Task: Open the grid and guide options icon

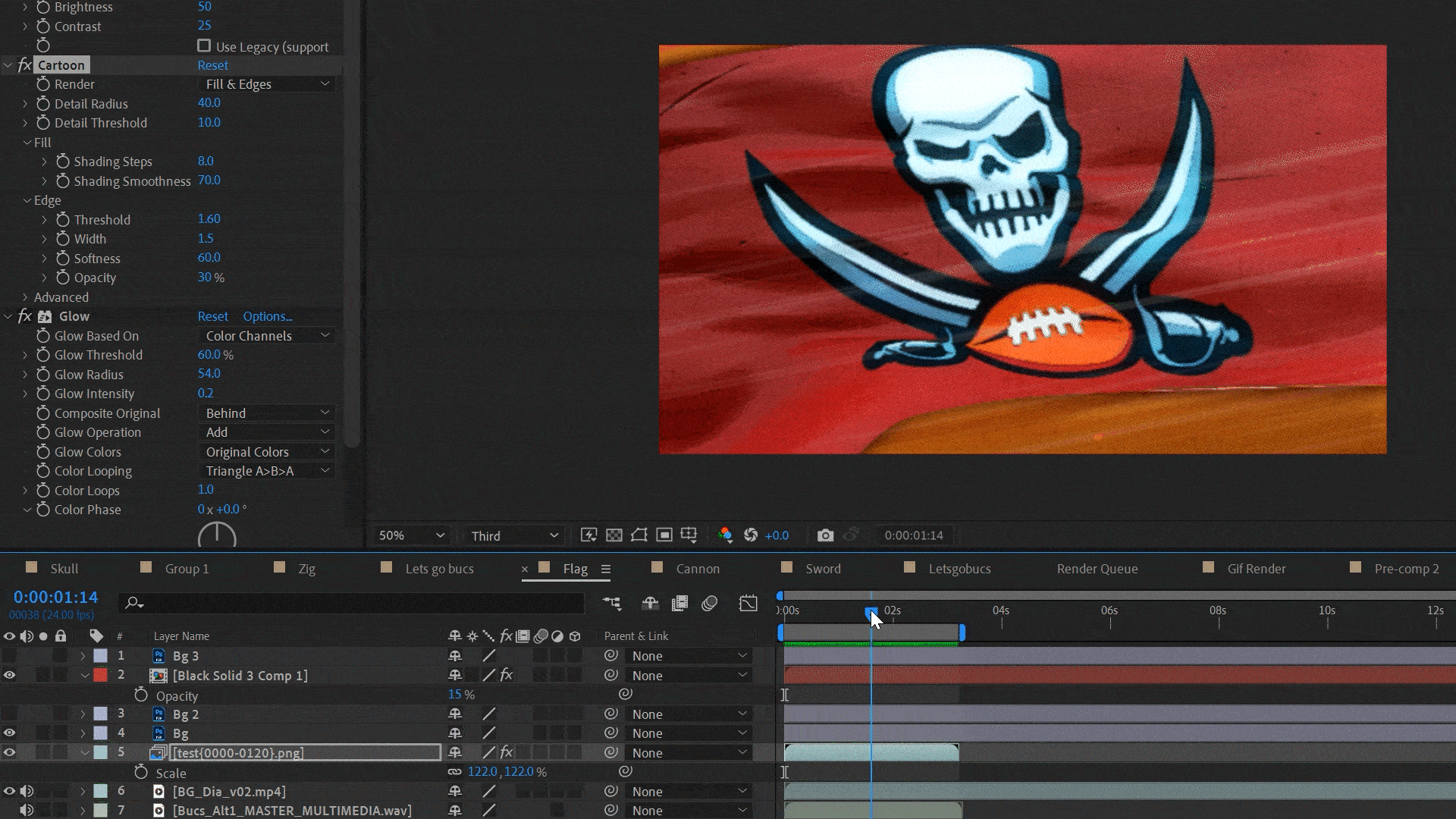Action: pyautogui.click(x=689, y=535)
